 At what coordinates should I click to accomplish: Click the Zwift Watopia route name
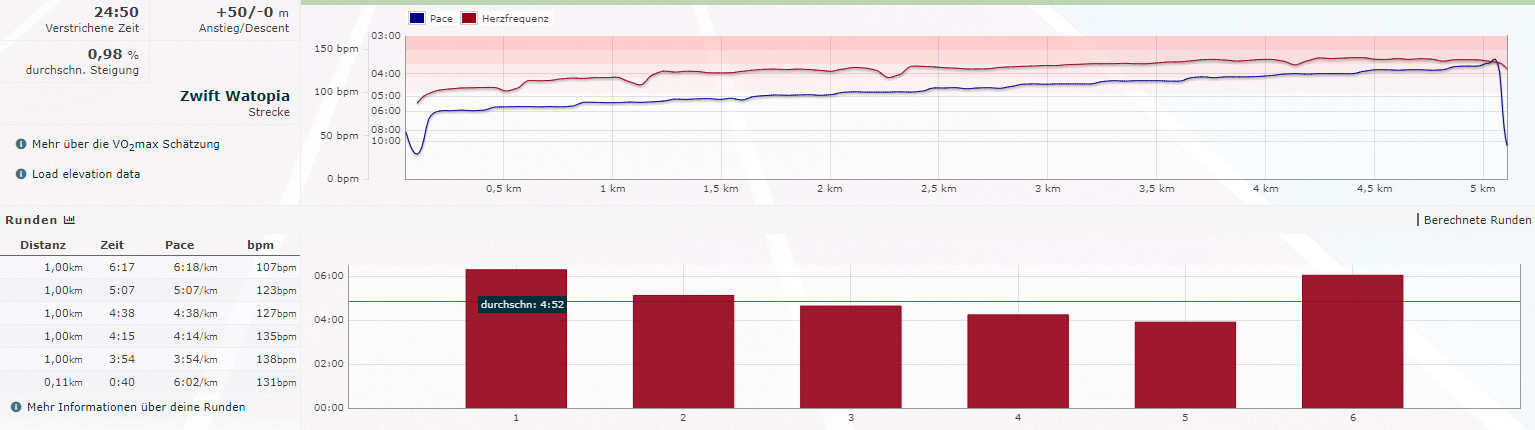point(234,97)
